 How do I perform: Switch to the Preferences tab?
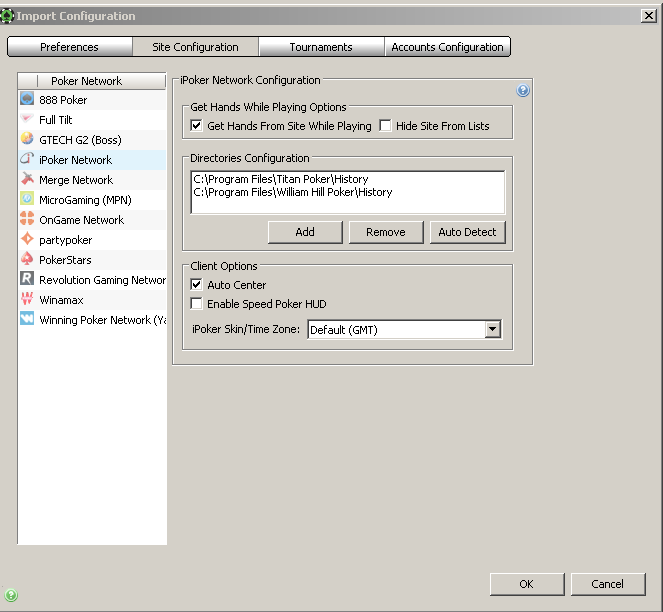click(70, 47)
